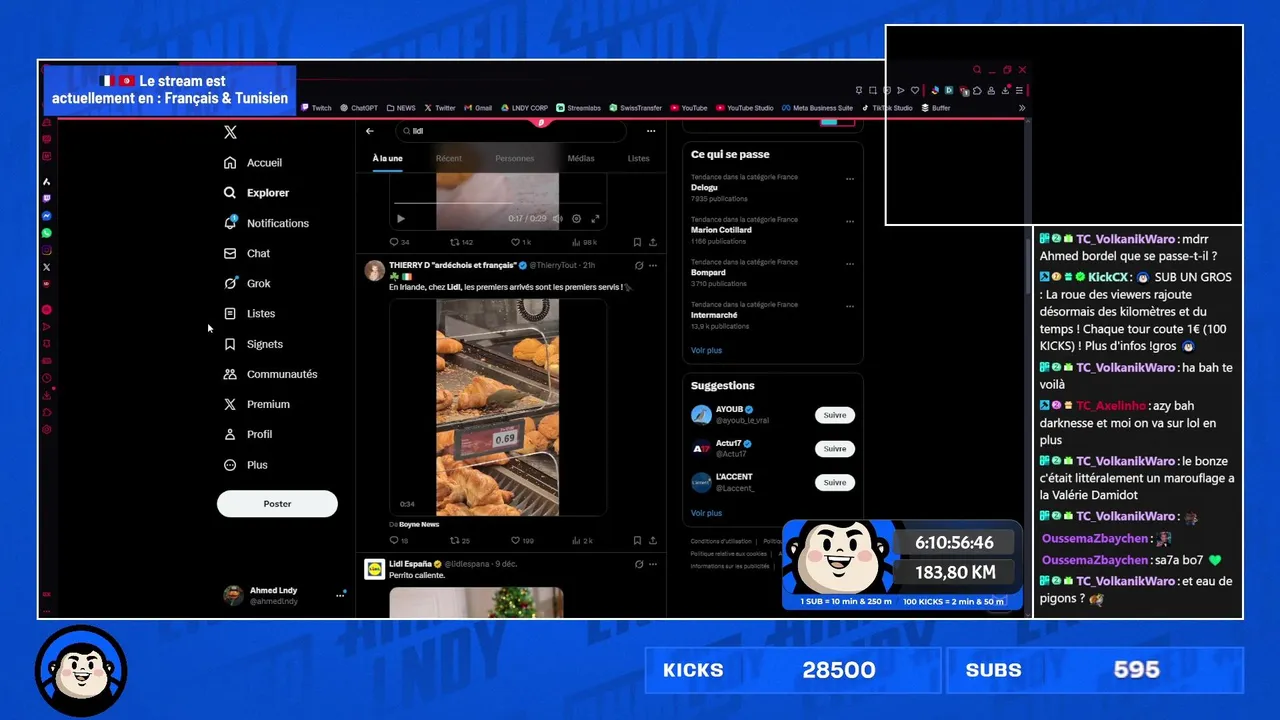Switch to the Personnes tab
This screenshot has width=1280, height=720.
coord(515,158)
